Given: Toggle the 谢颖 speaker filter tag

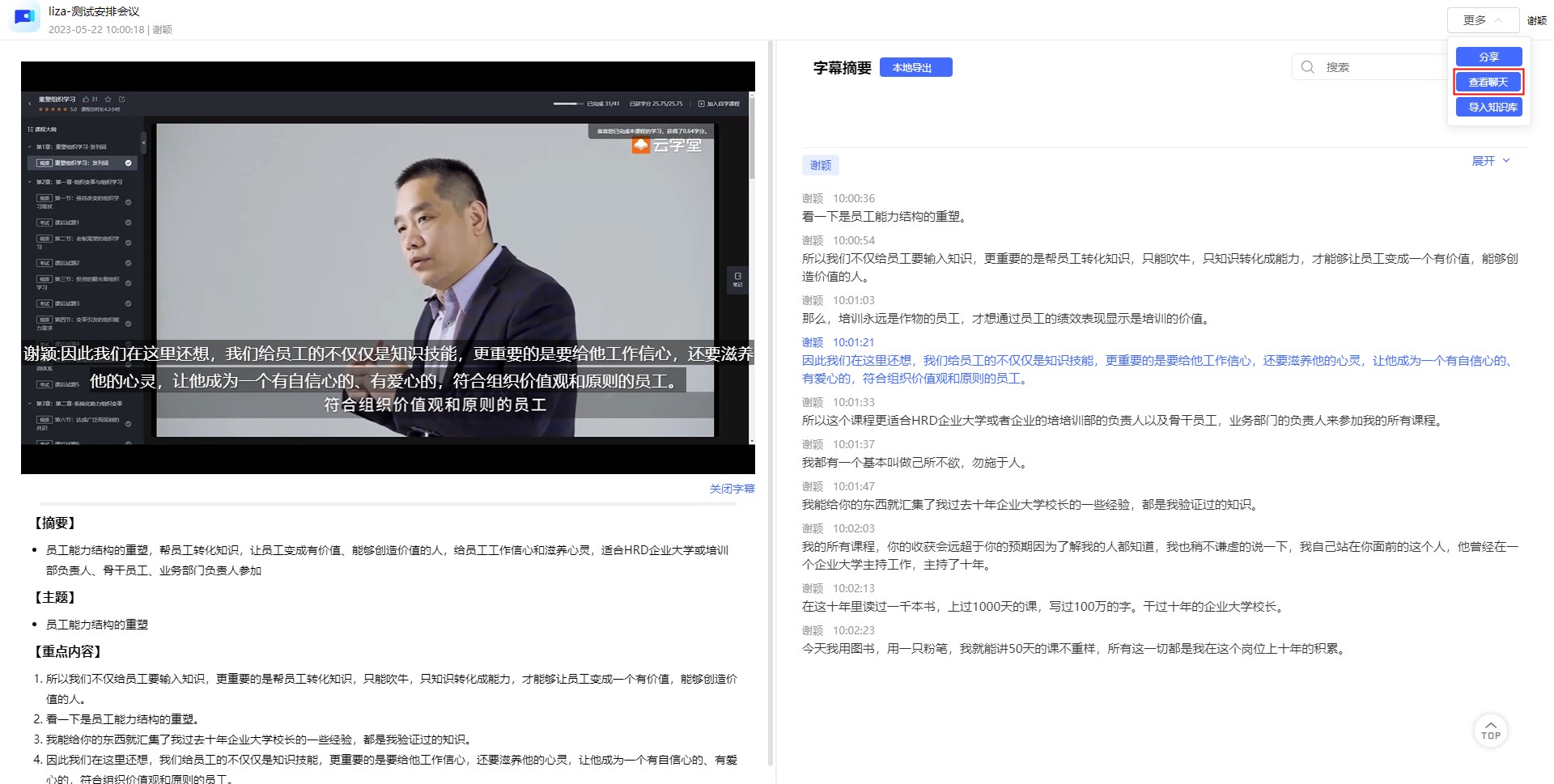Looking at the screenshot, I should pos(820,166).
